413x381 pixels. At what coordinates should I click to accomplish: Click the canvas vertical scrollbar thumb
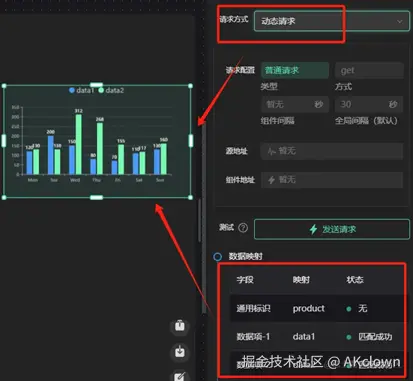tap(199, 220)
